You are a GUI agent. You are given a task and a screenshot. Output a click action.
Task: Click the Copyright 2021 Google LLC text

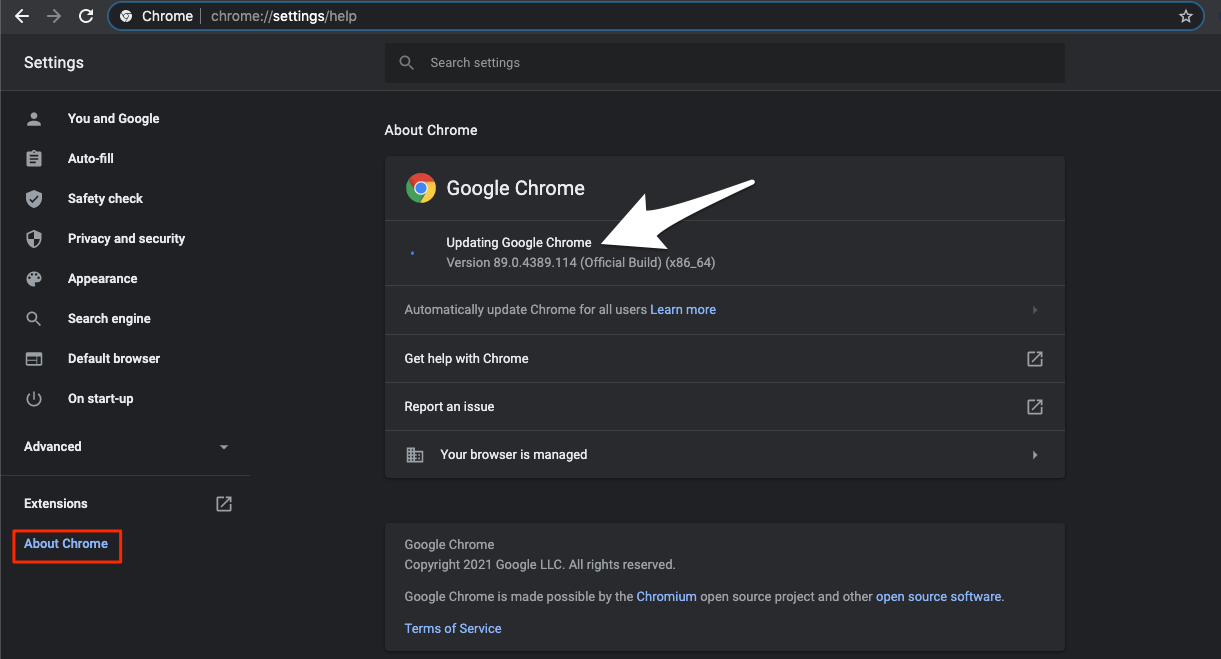540,565
